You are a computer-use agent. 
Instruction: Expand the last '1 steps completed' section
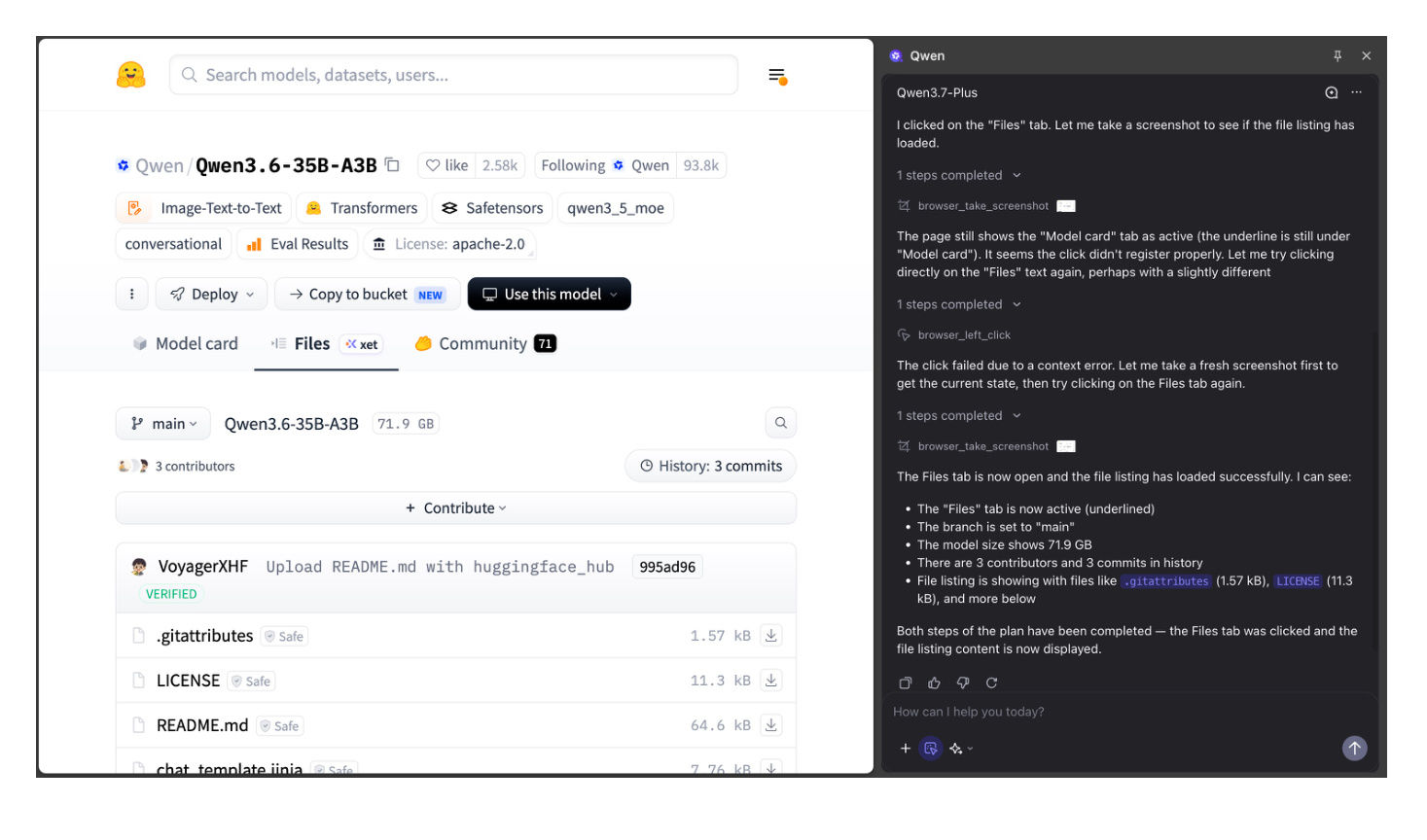[959, 415]
